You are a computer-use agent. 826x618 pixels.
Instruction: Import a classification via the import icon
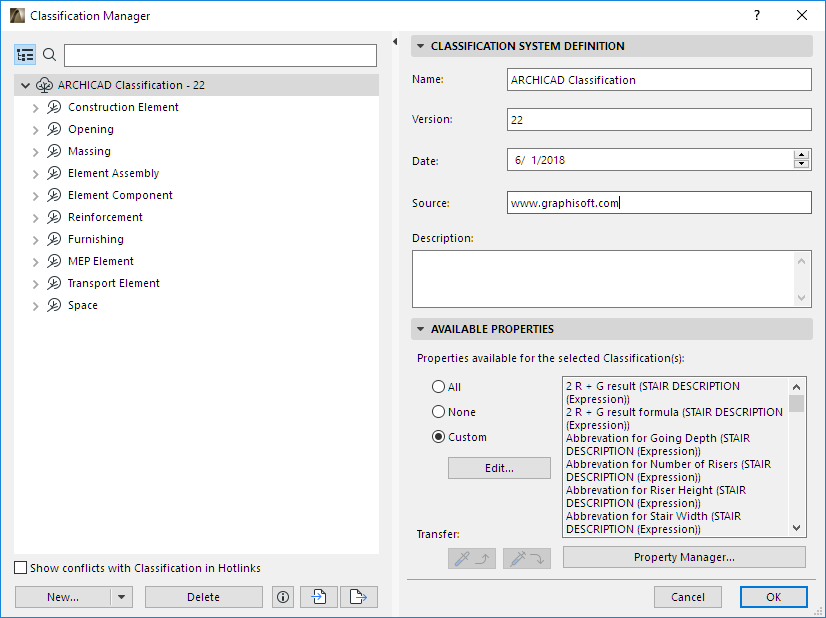(x=316, y=596)
